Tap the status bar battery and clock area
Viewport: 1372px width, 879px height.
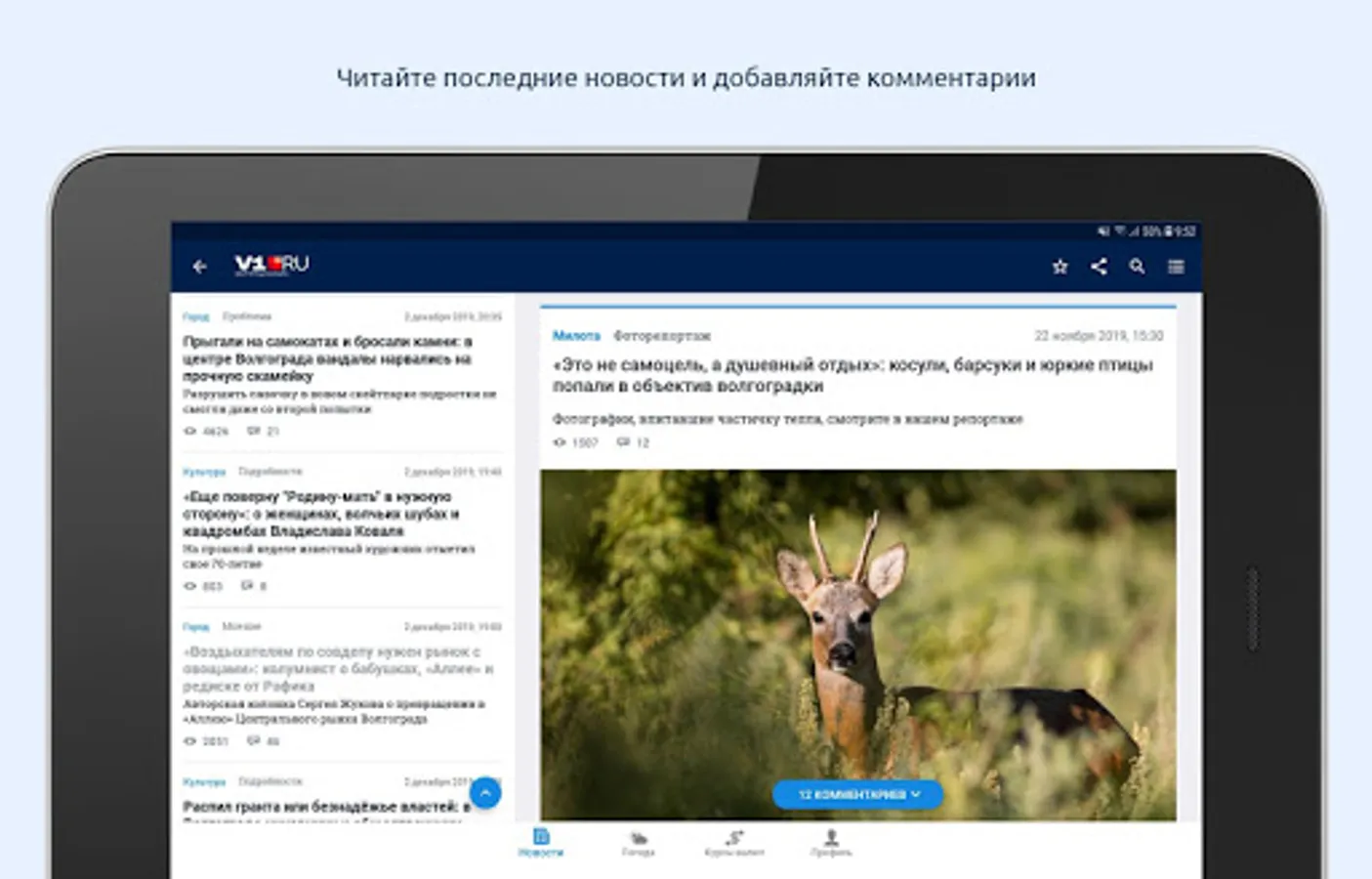tap(1169, 231)
